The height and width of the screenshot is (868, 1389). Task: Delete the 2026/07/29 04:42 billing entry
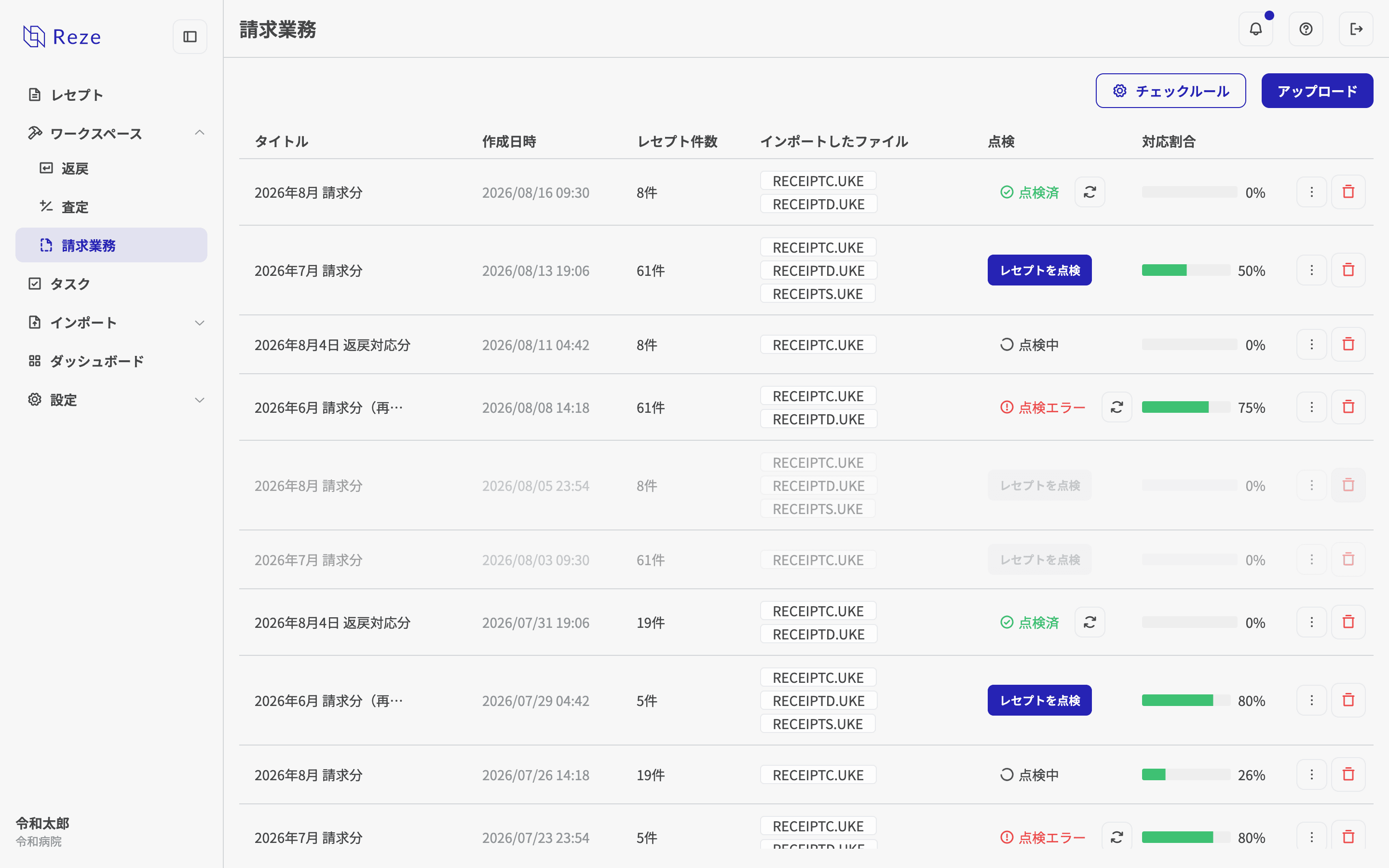coord(1348,700)
